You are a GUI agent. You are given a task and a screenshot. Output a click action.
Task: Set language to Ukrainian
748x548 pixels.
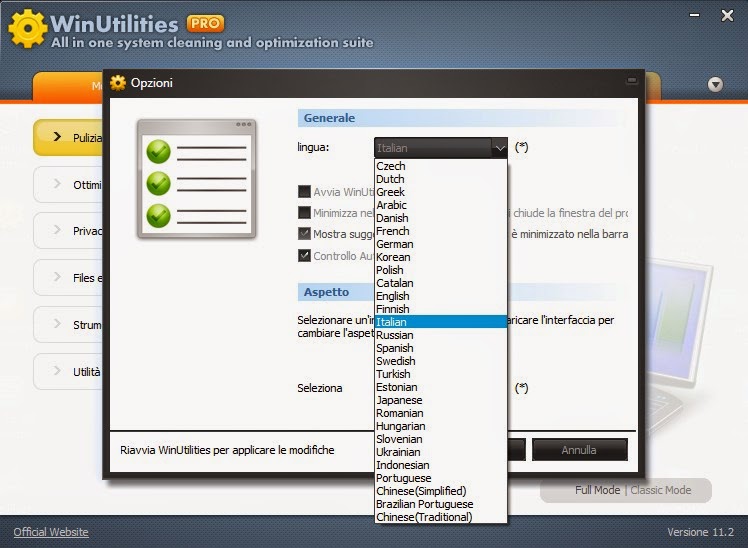pos(440,452)
